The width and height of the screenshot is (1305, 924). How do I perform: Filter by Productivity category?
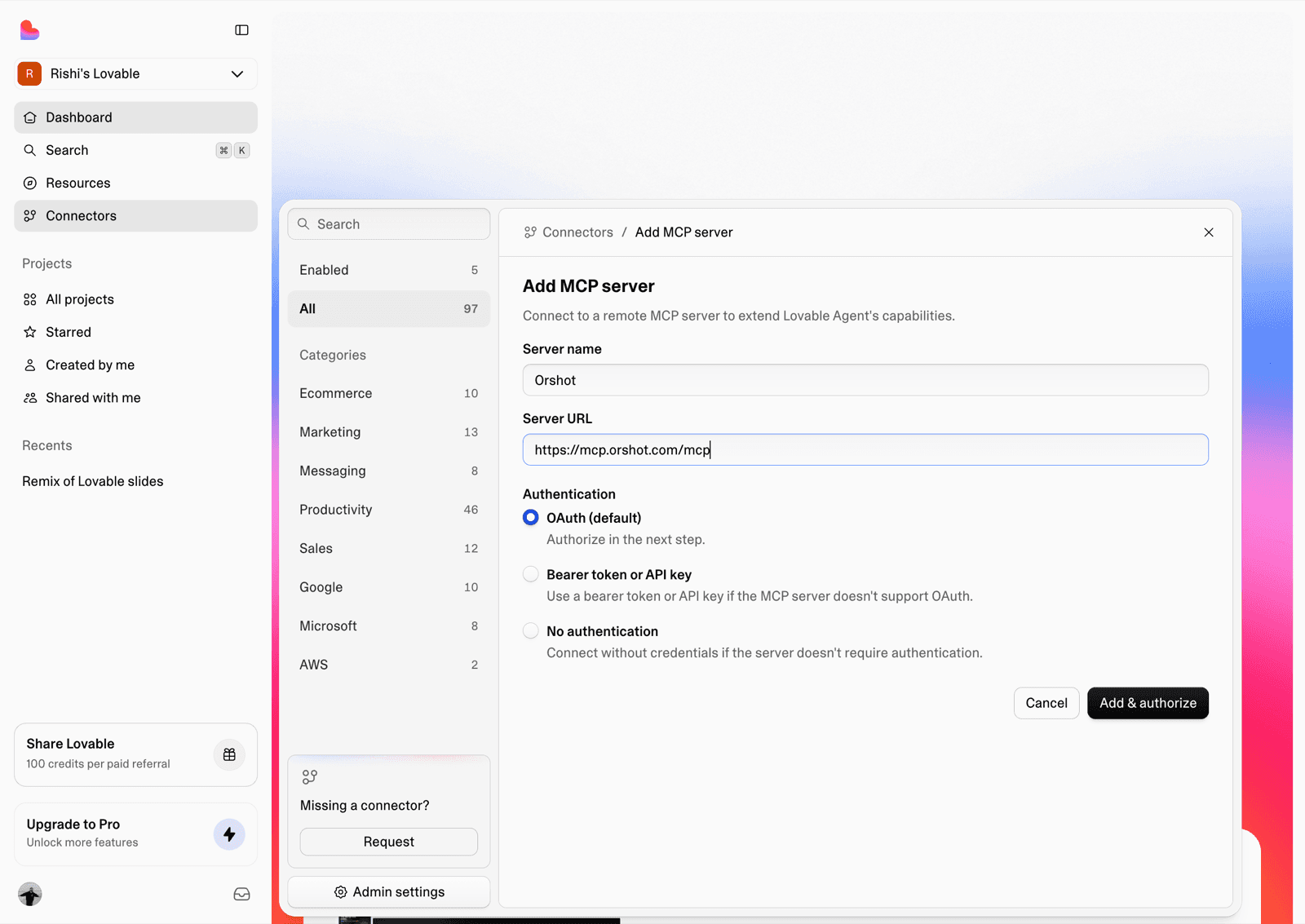[389, 510]
